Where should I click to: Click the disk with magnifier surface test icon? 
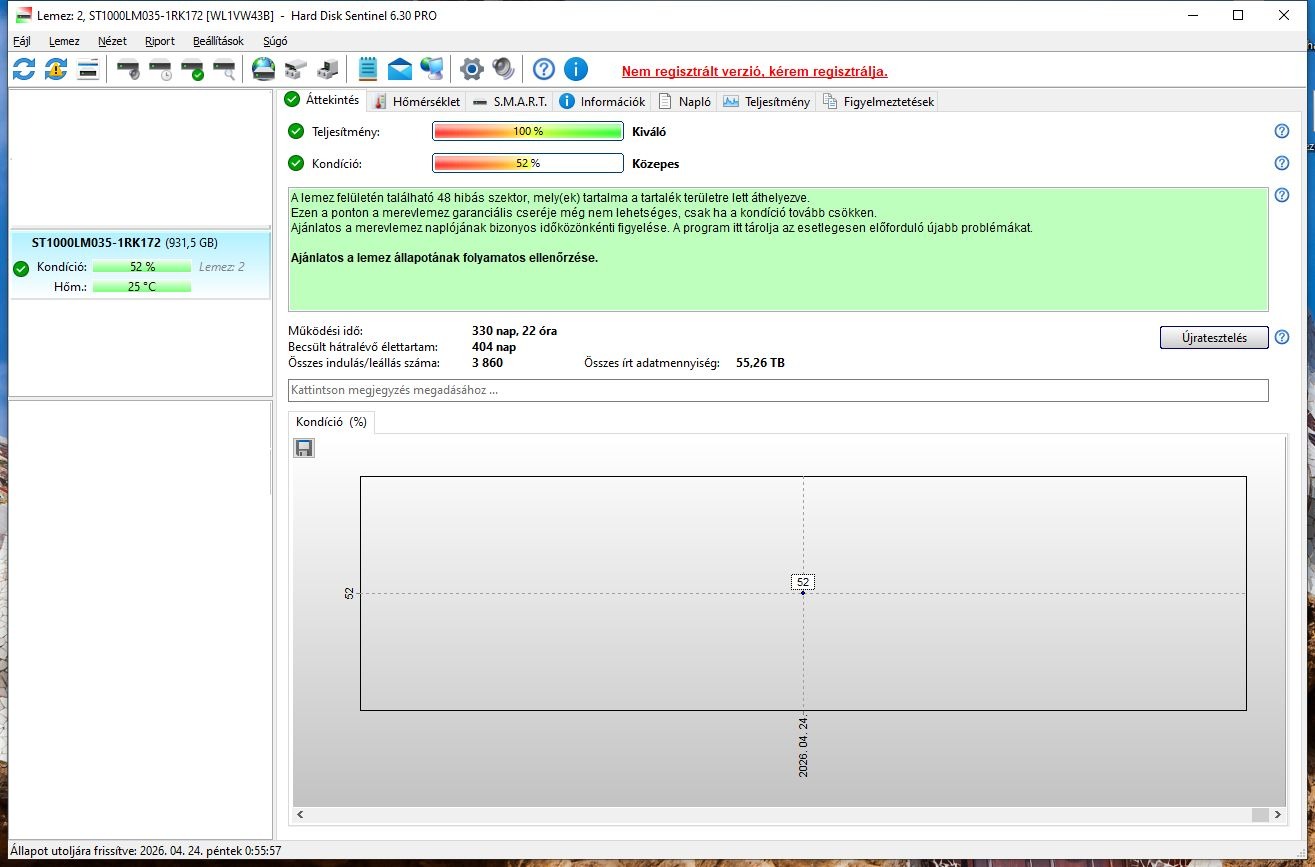pyautogui.click(x=224, y=69)
